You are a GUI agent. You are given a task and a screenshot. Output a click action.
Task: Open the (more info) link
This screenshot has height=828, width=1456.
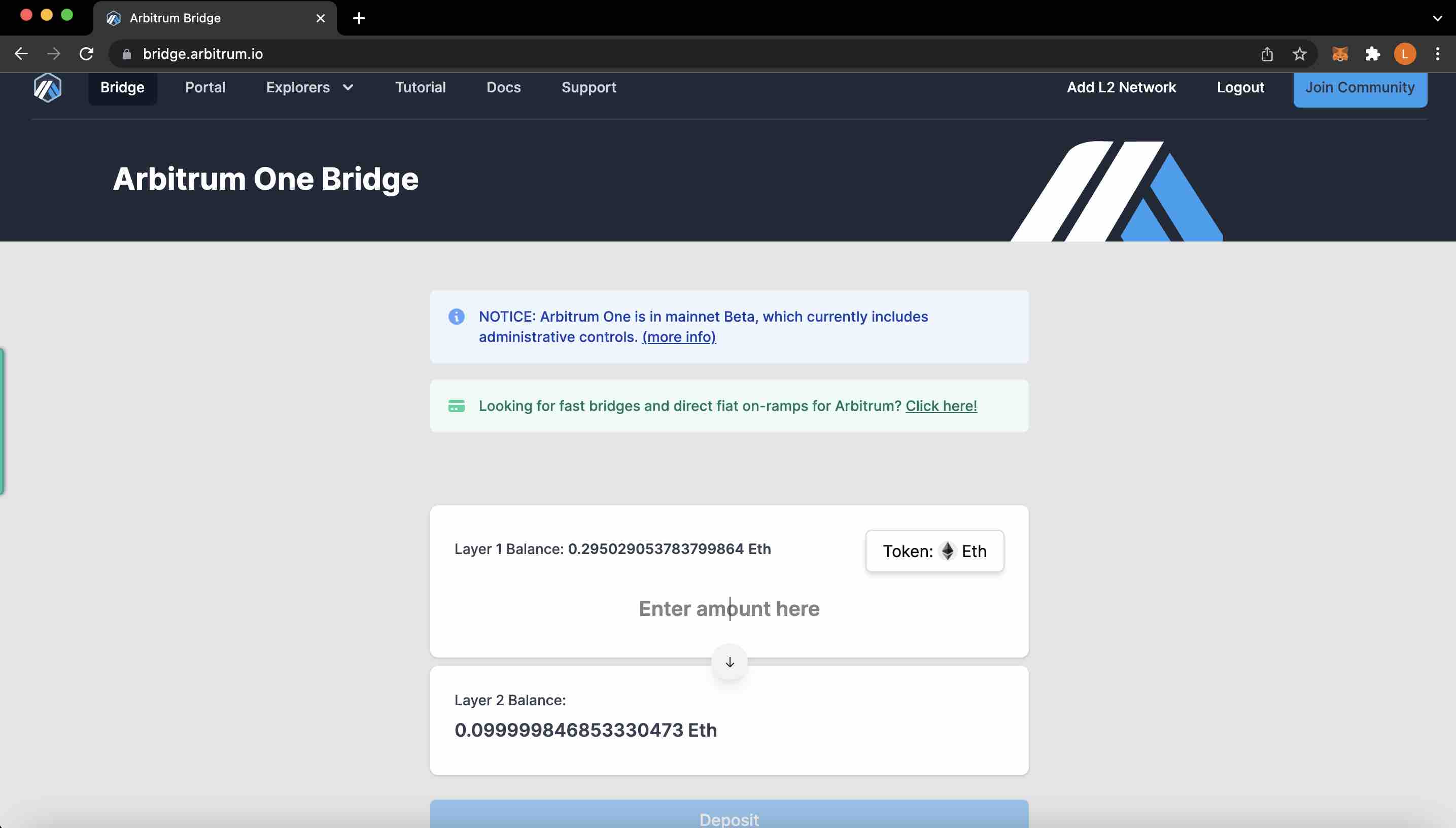679,337
